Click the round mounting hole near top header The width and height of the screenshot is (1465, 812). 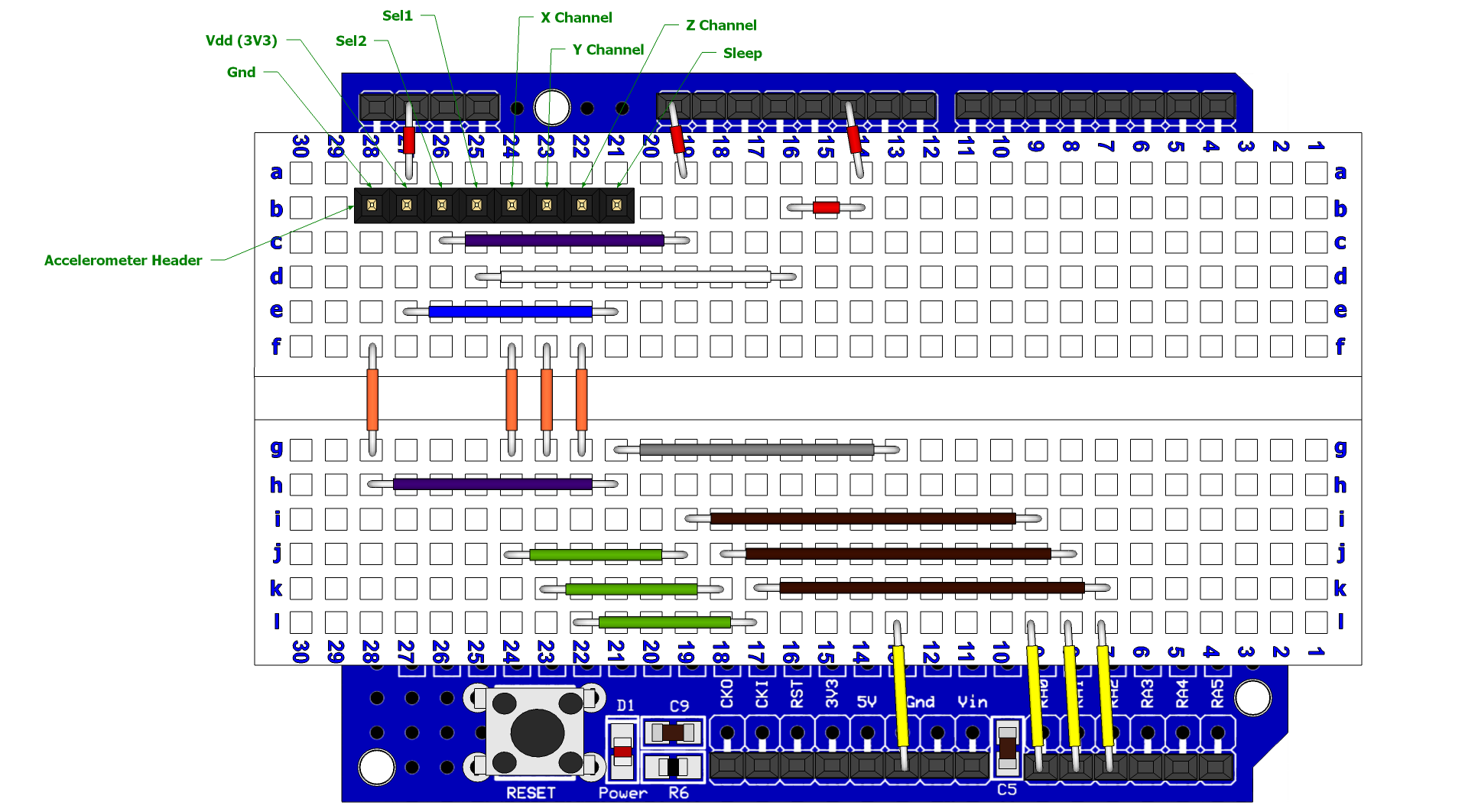552,108
